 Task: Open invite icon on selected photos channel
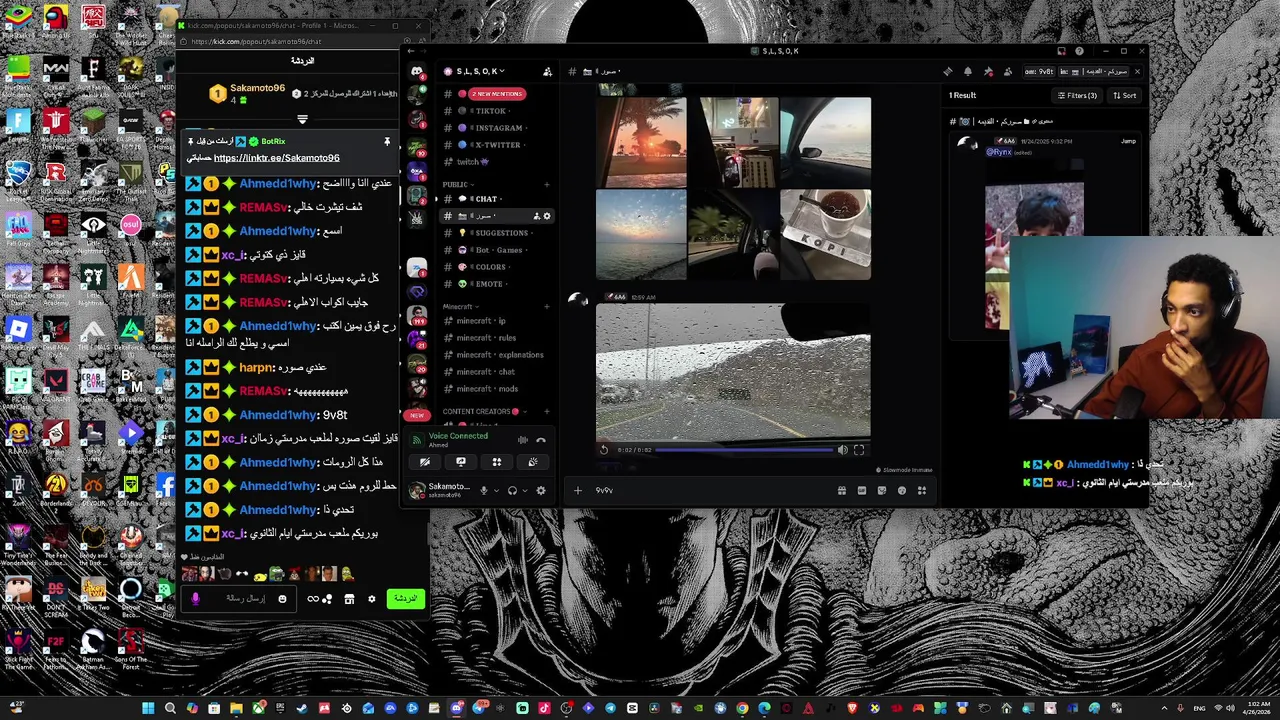[x=537, y=216]
